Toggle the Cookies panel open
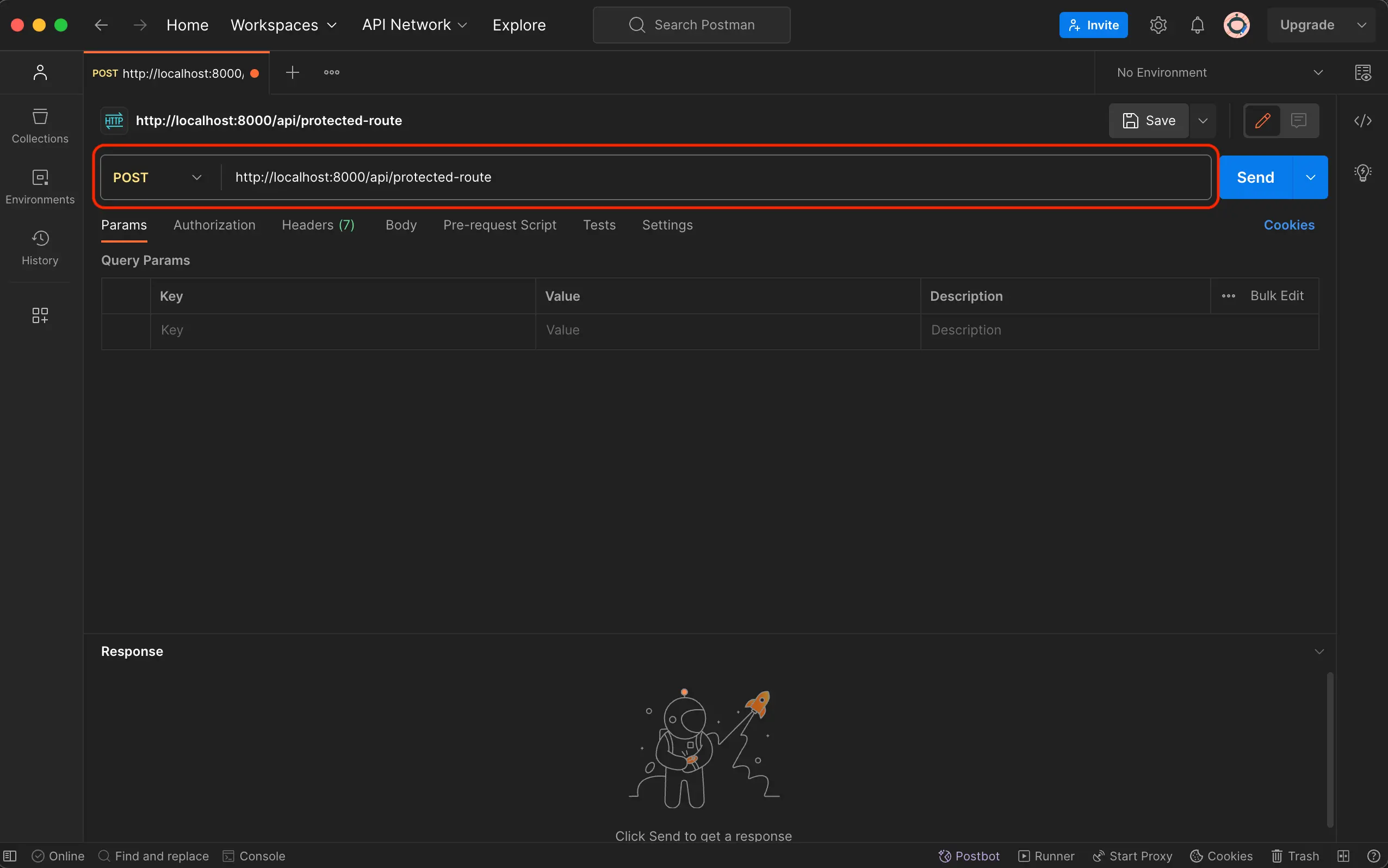 1289,225
